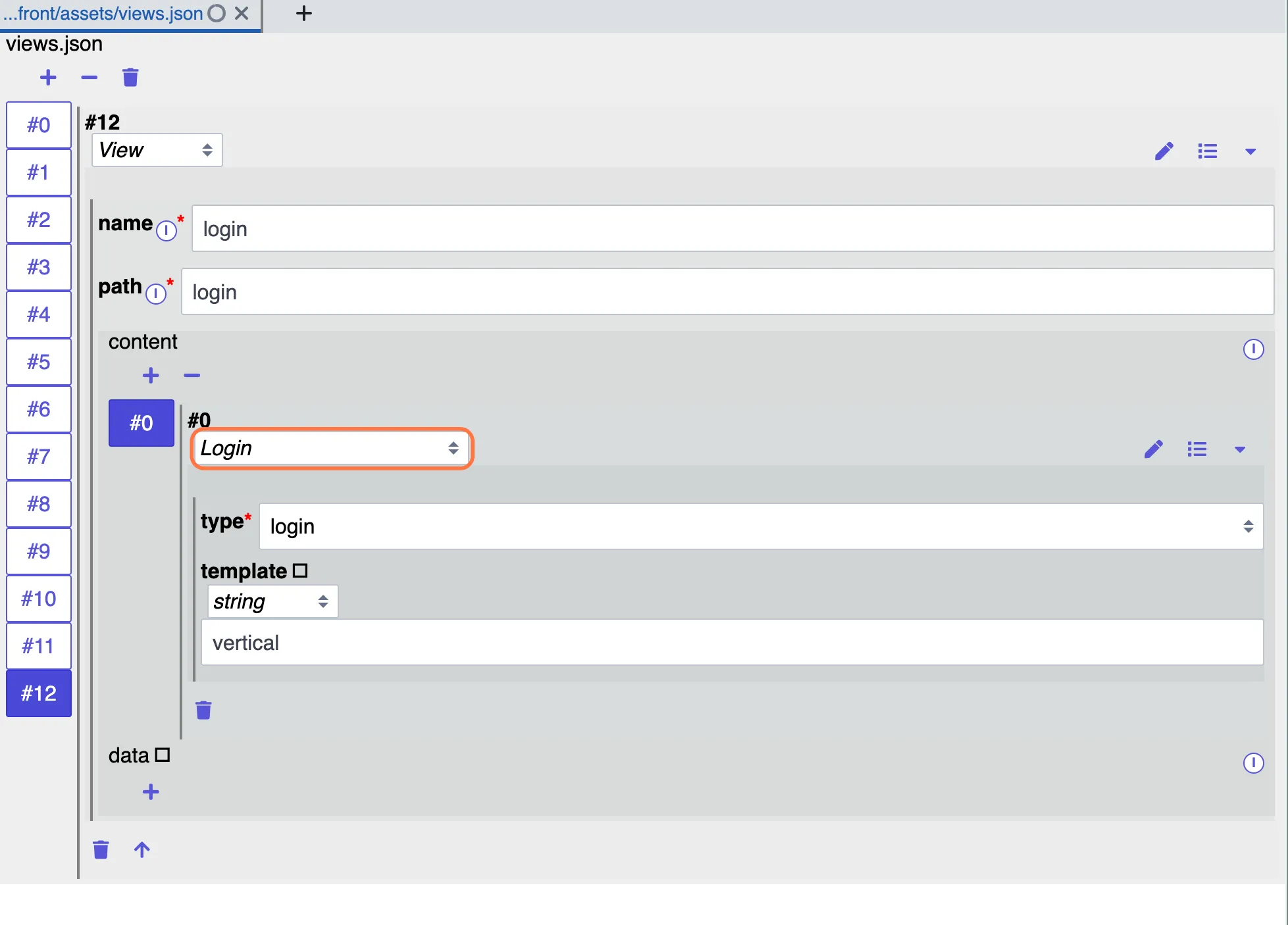Viewport: 1288px width, 925px height.
Task: Show info for the path field
Action: [156, 293]
